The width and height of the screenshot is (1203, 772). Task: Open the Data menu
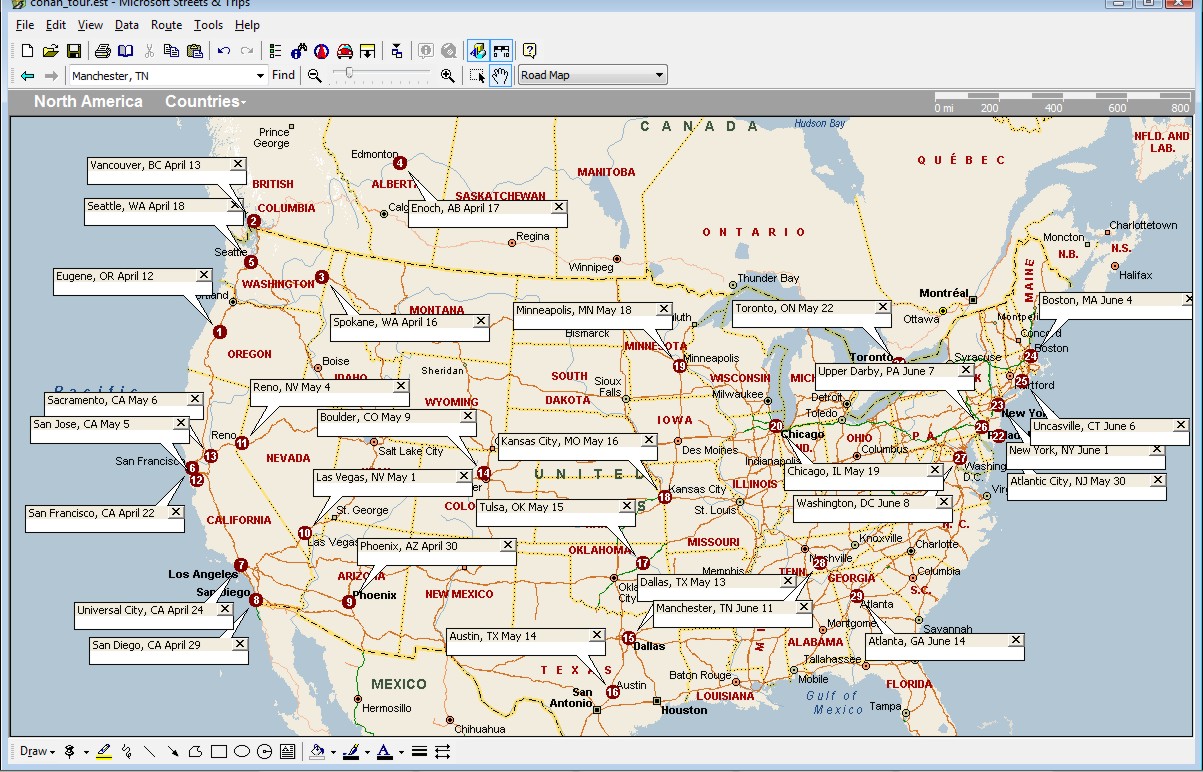coord(127,25)
